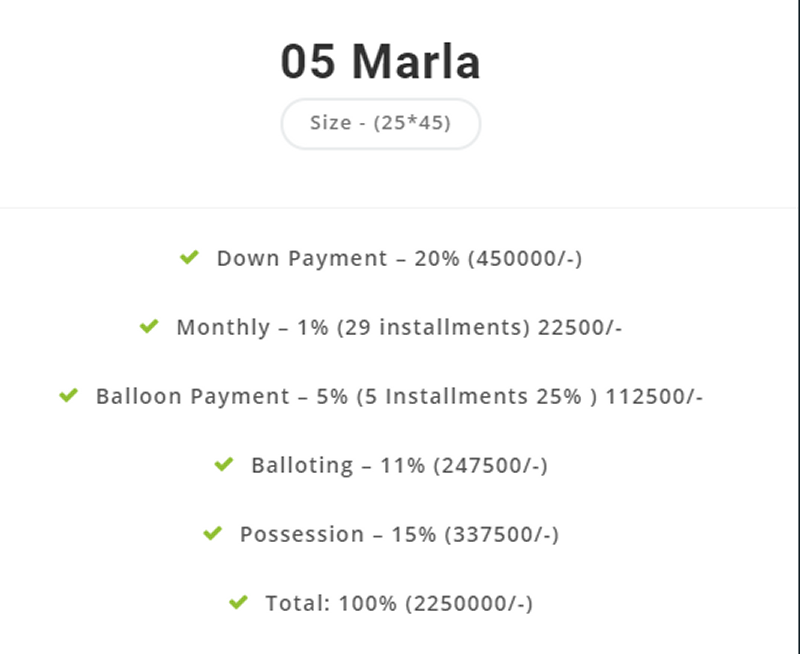Click the Total: 100% label
Screen dimensions: 800x654
pos(331,603)
